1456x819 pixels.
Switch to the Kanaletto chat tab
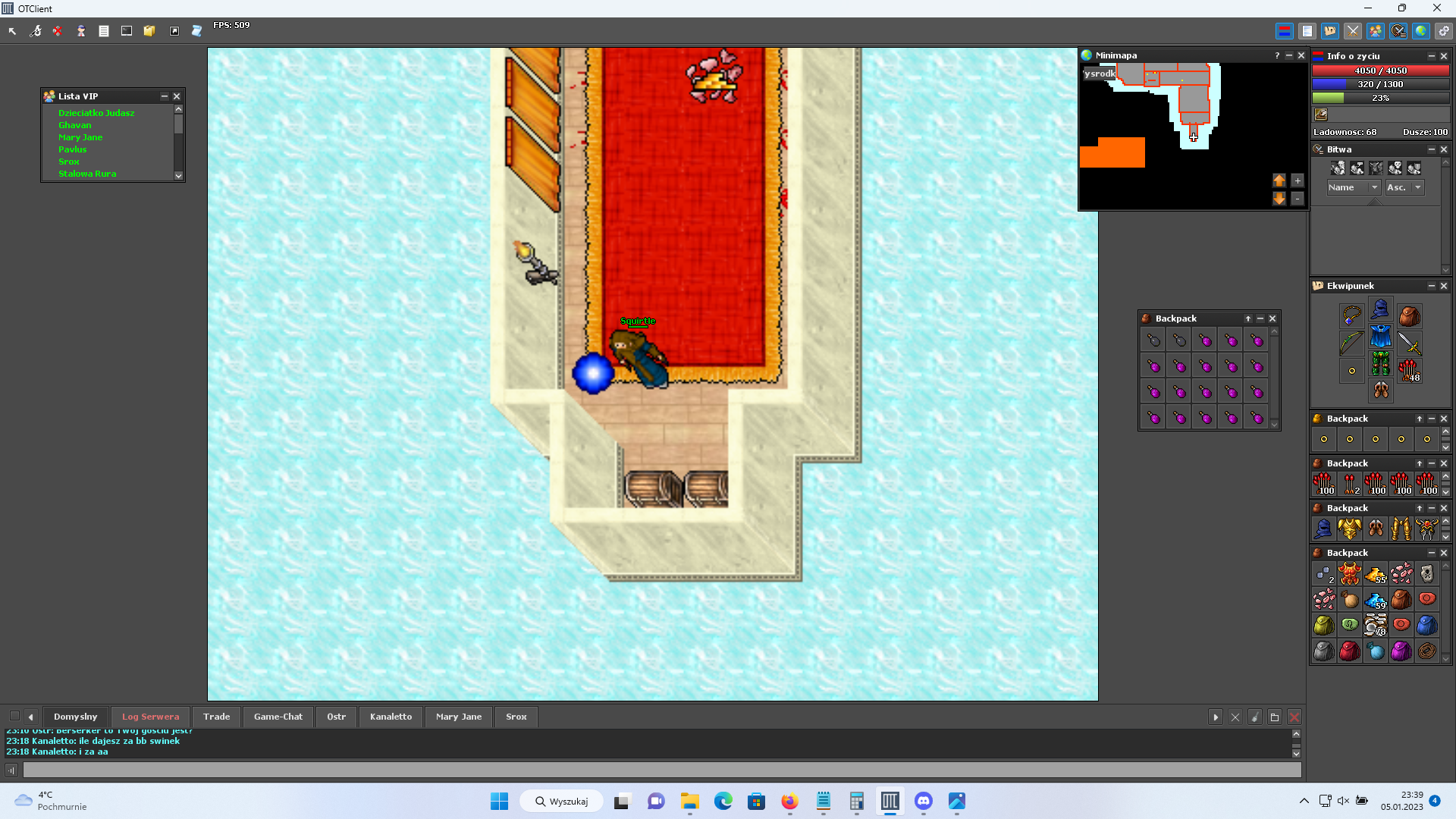(391, 717)
